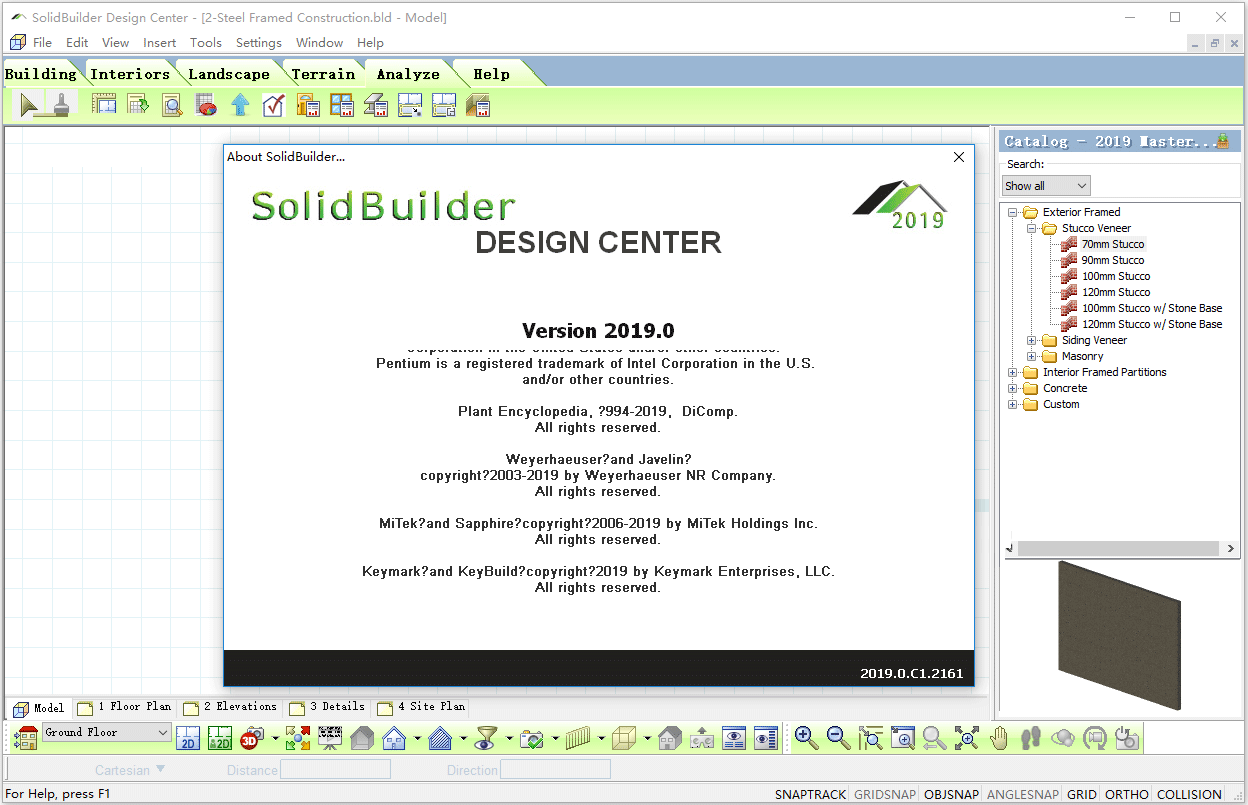Select 90mm Stucco in catalog tree
Viewport: 1248px width, 805px height.
1113,260
